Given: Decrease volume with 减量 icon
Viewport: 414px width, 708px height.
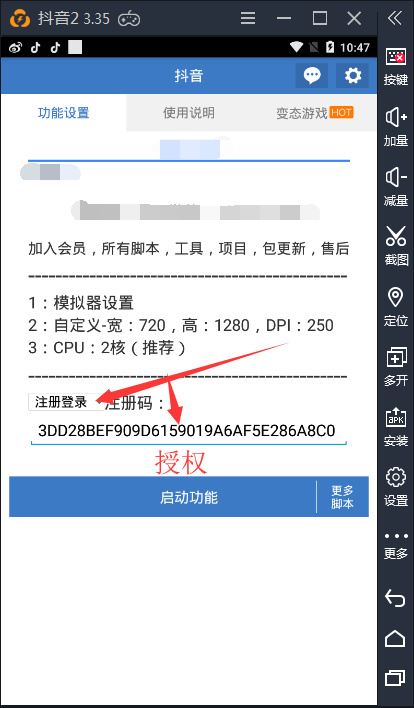Looking at the screenshot, I should tap(395, 187).
